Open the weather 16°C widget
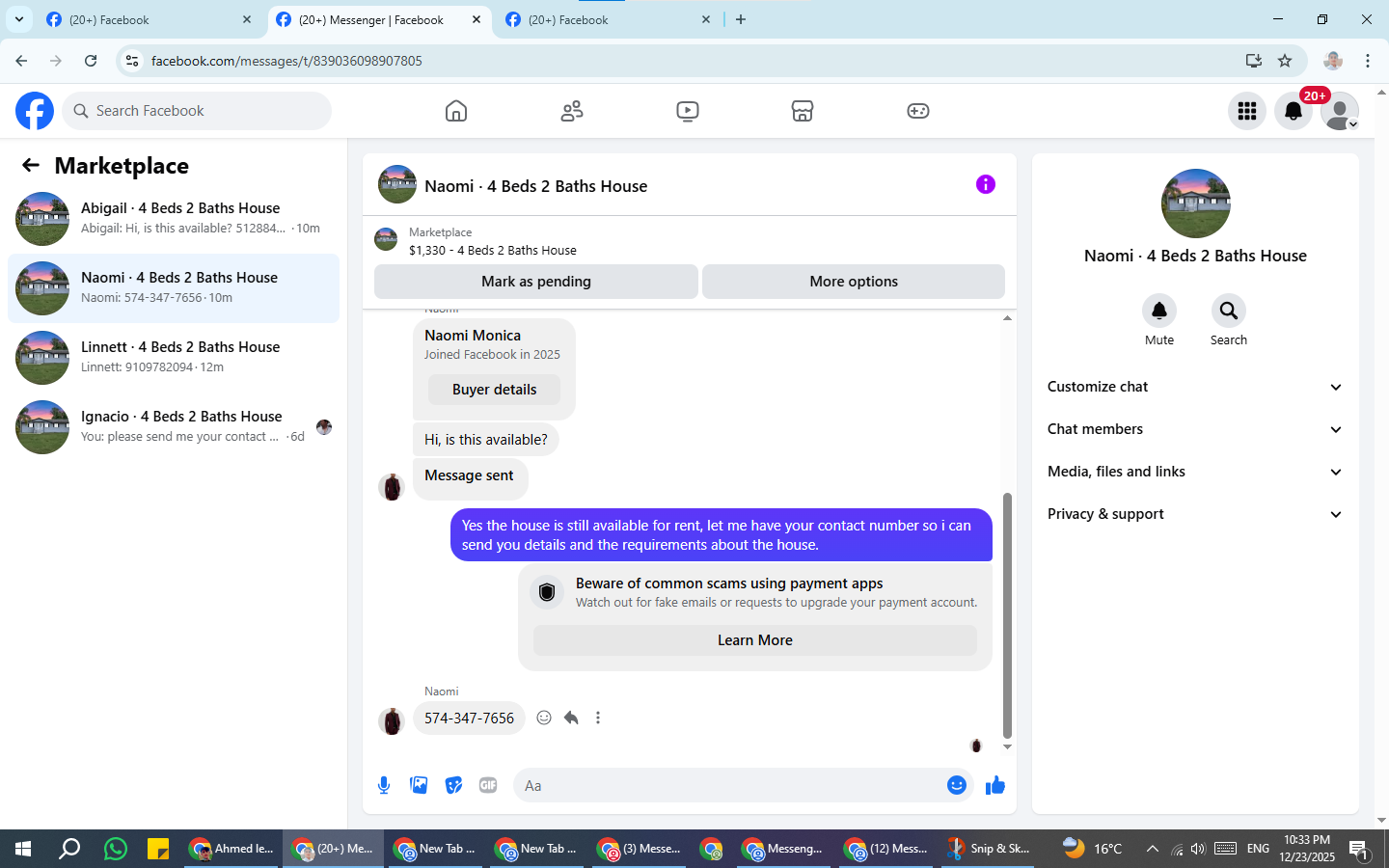The width and height of the screenshot is (1389, 868). (x=1093, y=849)
